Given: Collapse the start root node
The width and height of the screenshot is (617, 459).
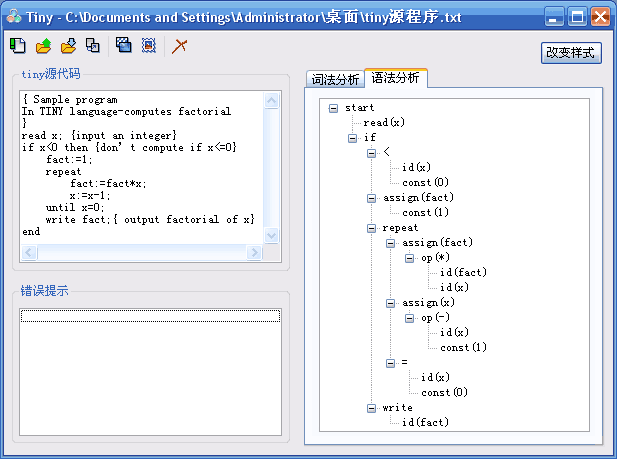Looking at the screenshot, I should point(333,108).
